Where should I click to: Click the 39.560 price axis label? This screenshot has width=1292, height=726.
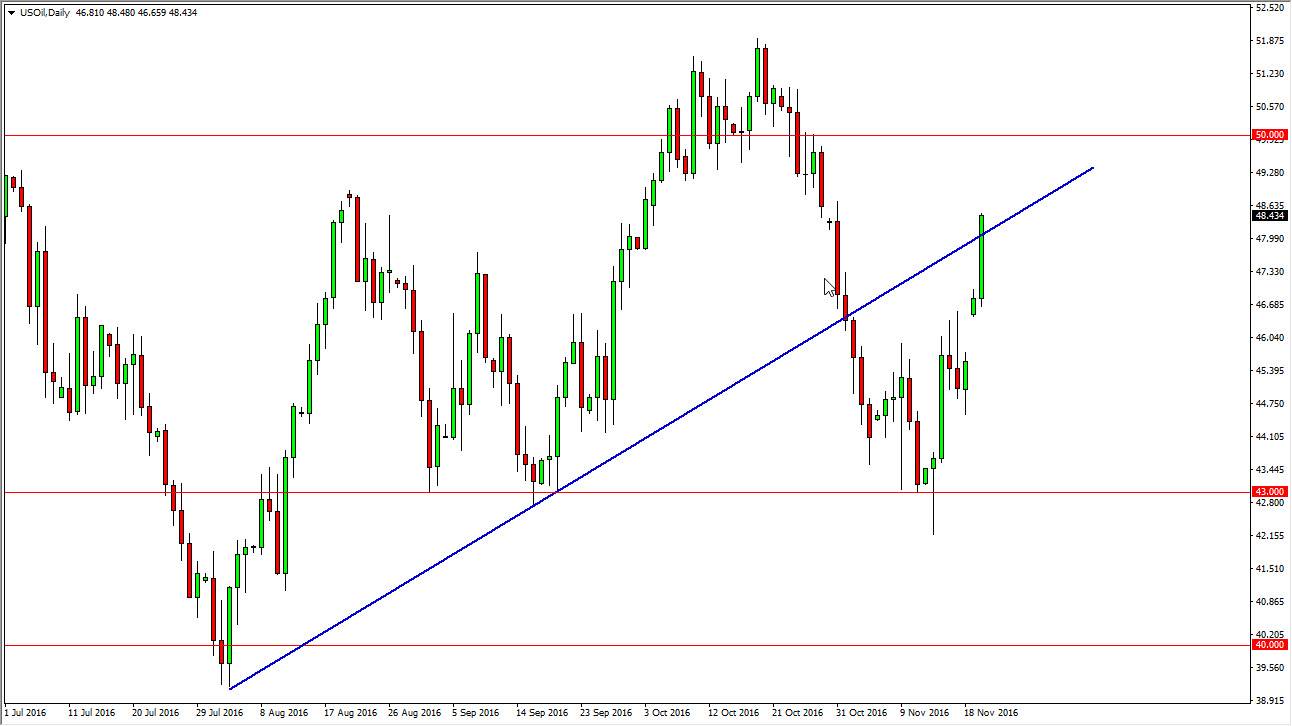[x=1270, y=668]
